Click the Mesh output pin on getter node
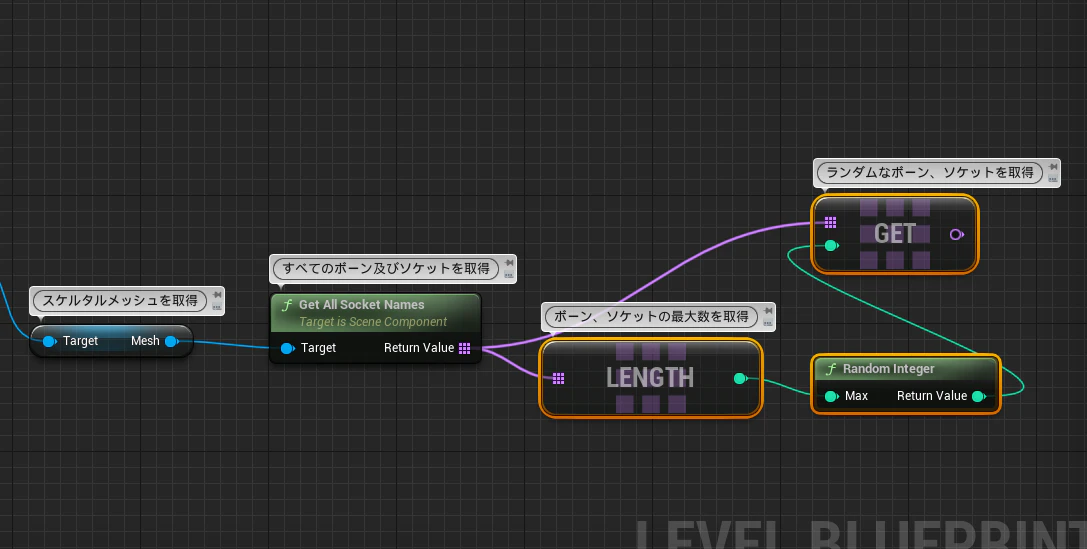1087x549 pixels. (x=171, y=341)
